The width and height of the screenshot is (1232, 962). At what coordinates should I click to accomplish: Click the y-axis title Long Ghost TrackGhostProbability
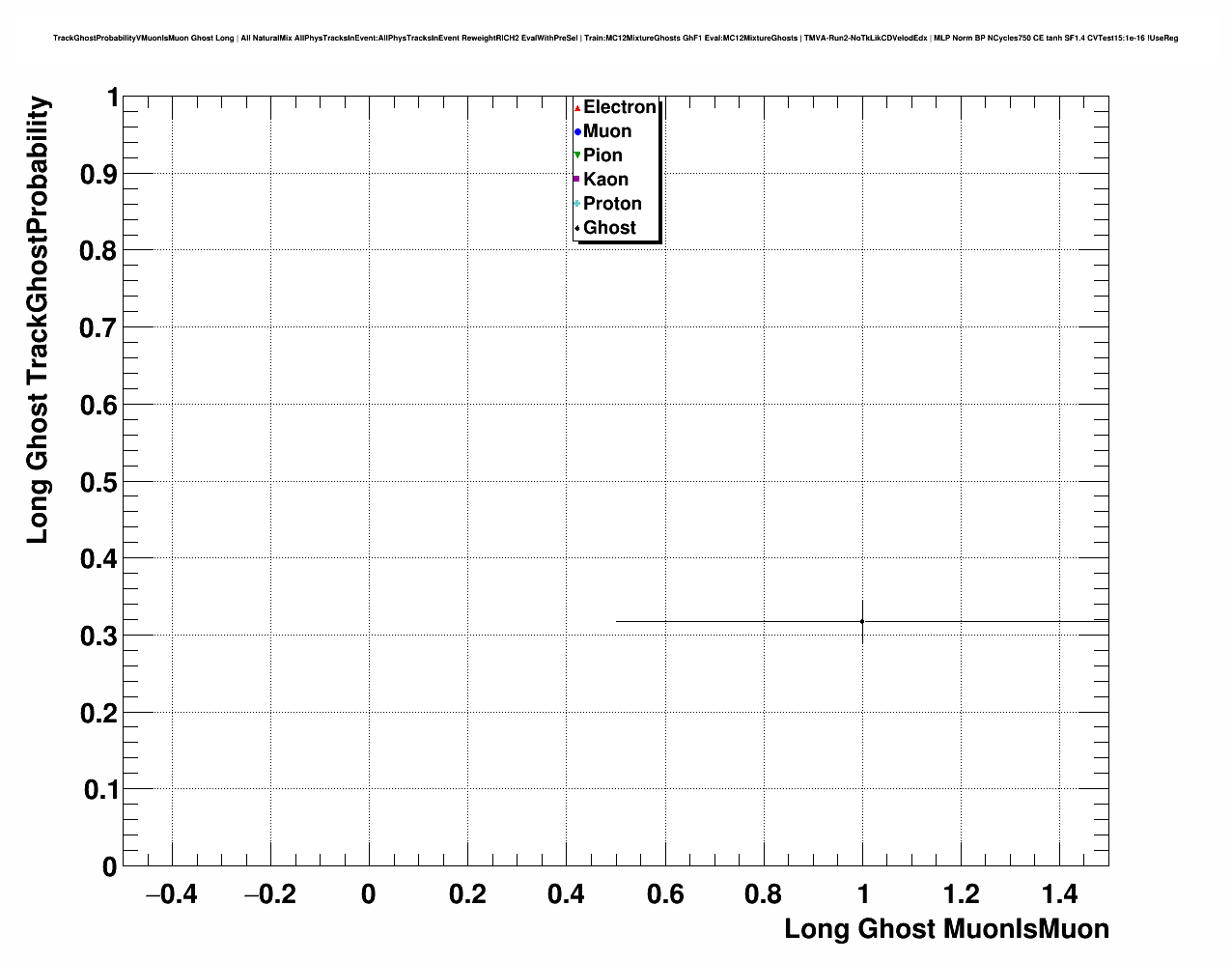tap(37, 320)
